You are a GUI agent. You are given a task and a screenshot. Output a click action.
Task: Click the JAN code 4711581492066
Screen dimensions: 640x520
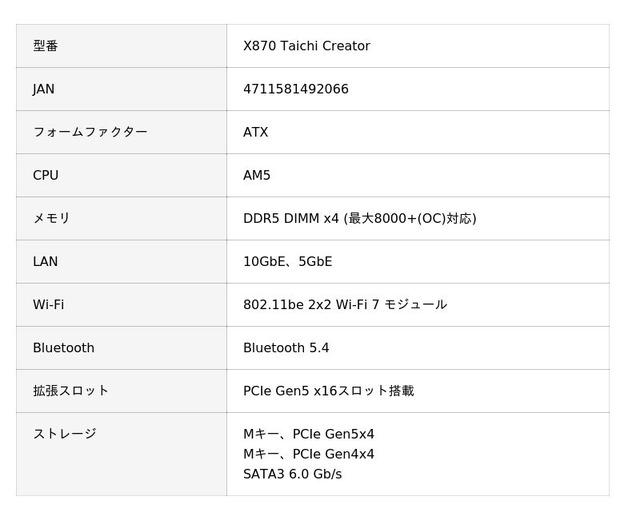pos(296,89)
